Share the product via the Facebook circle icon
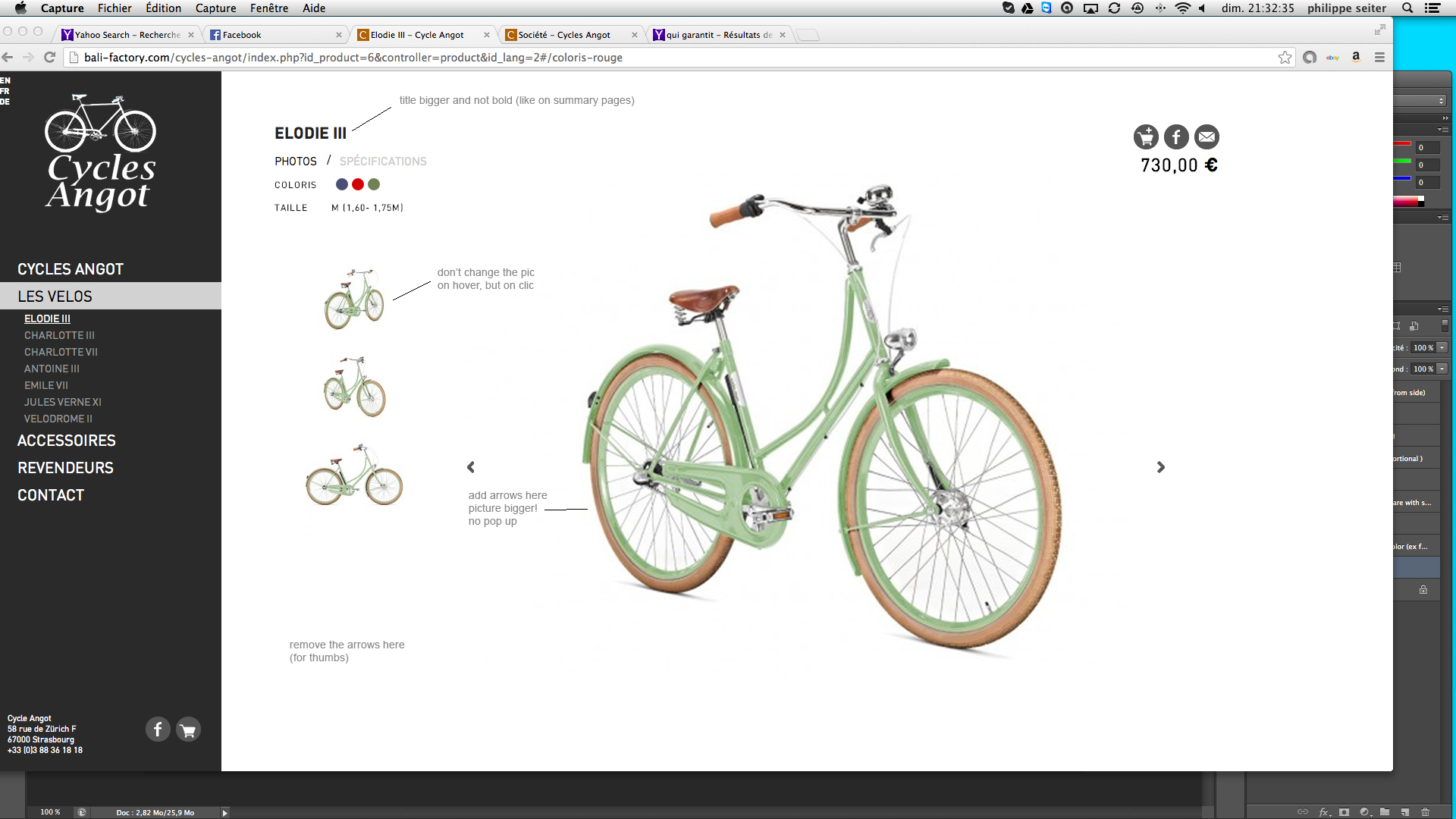 pos(1176,137)
